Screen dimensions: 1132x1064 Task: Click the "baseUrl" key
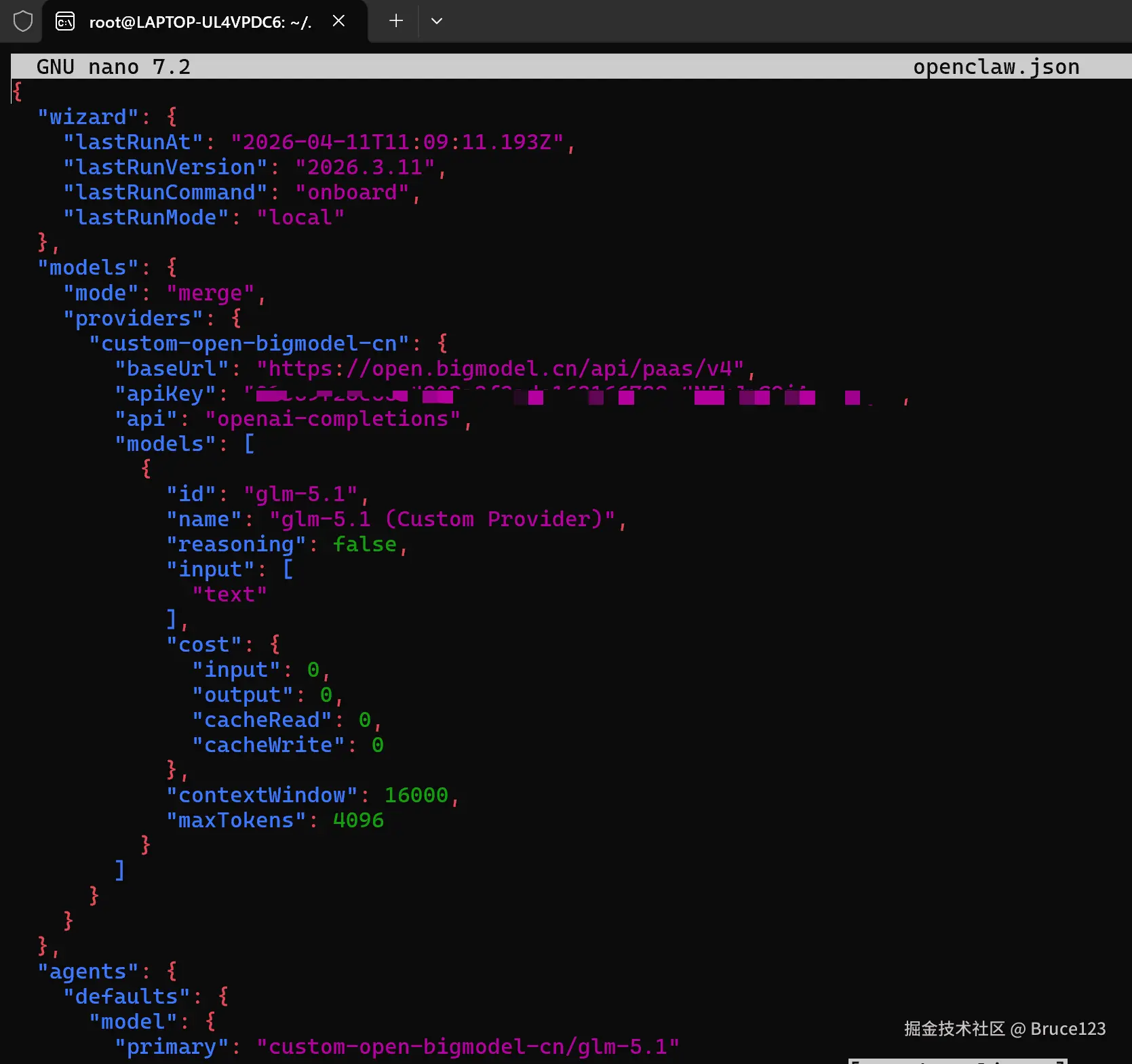tap(172, 368)
